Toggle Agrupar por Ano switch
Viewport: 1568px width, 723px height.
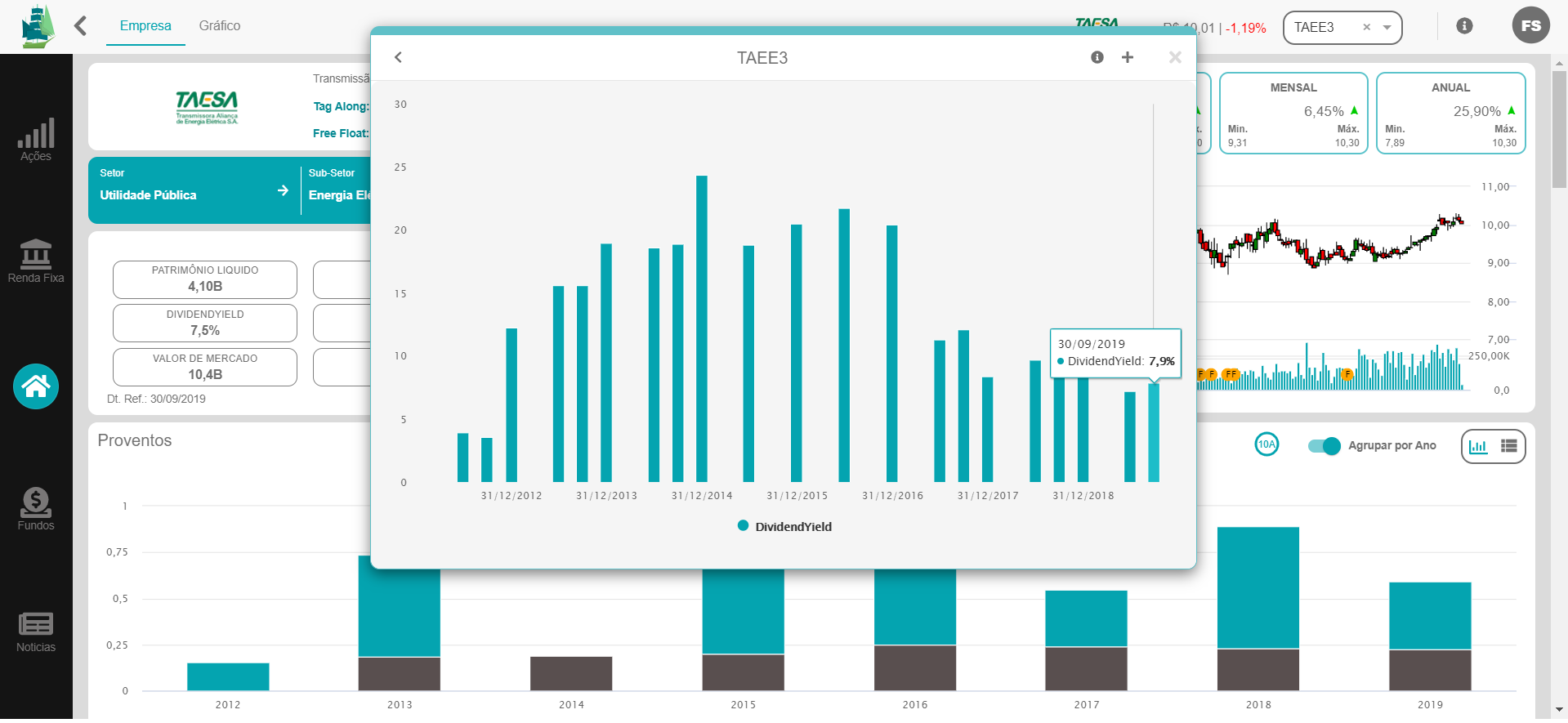(1324, 446)
